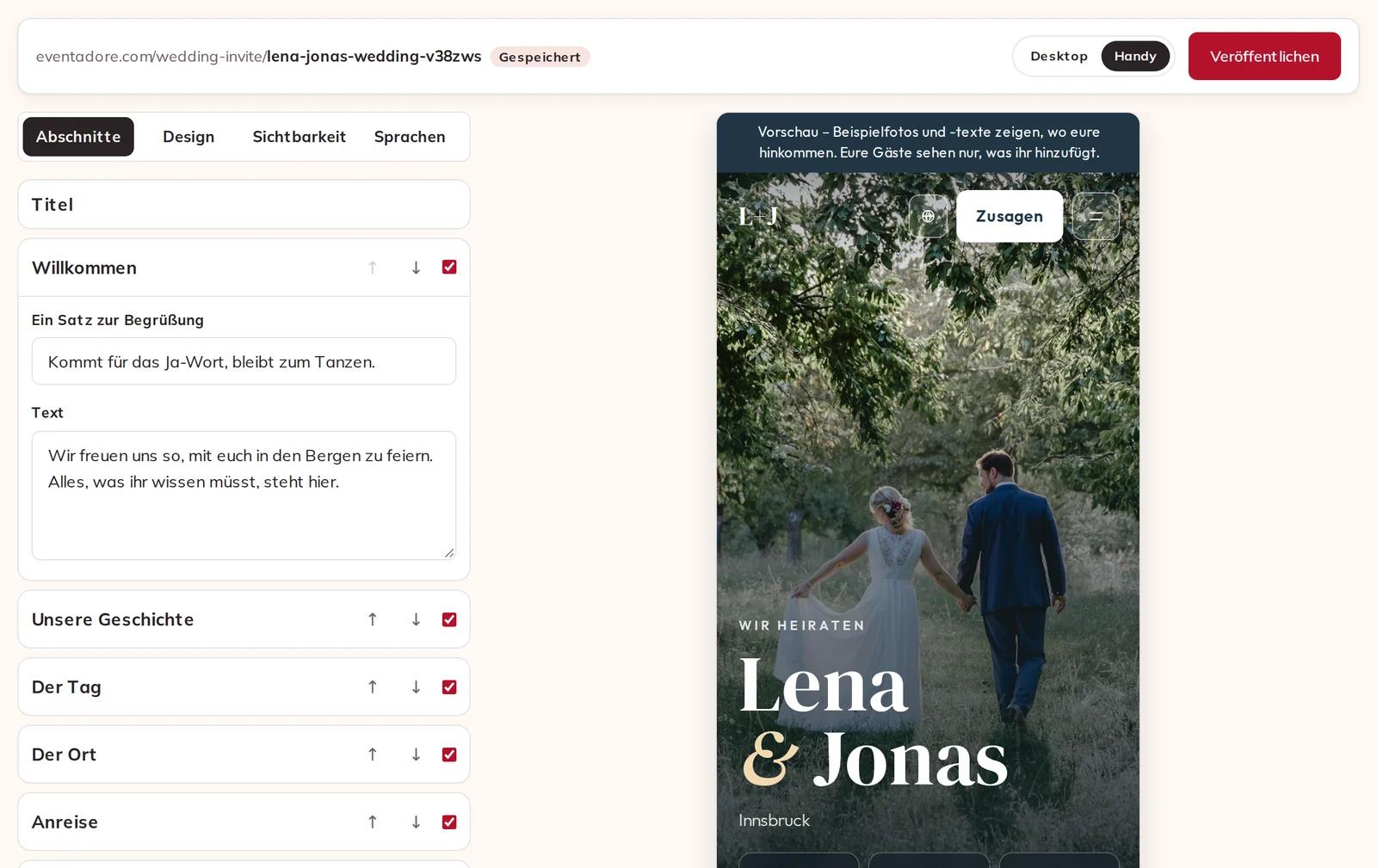Screen dimensions: 1377x868
Task: Open the Abschnitte tab
Action: click(x=78, y=137)
